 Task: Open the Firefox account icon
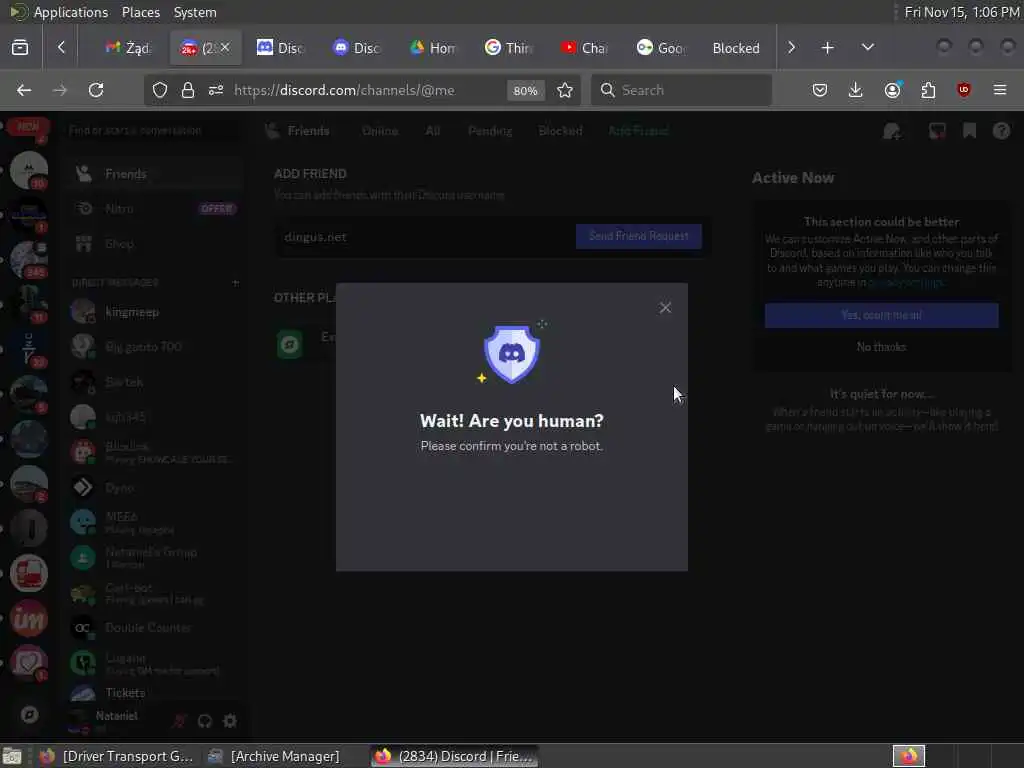click(893, 90)
